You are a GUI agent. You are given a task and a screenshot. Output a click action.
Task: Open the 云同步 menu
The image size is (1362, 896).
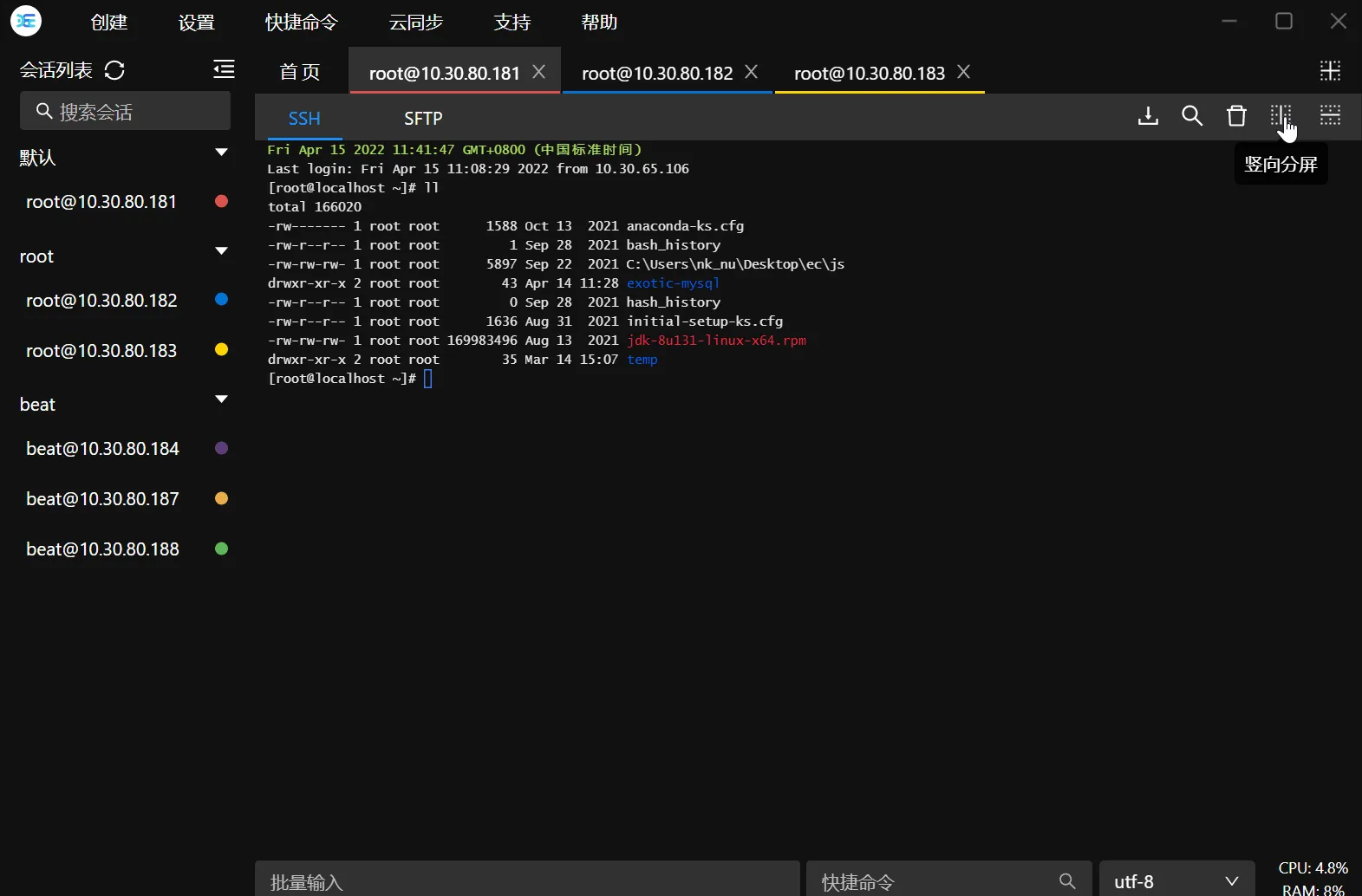416,22
